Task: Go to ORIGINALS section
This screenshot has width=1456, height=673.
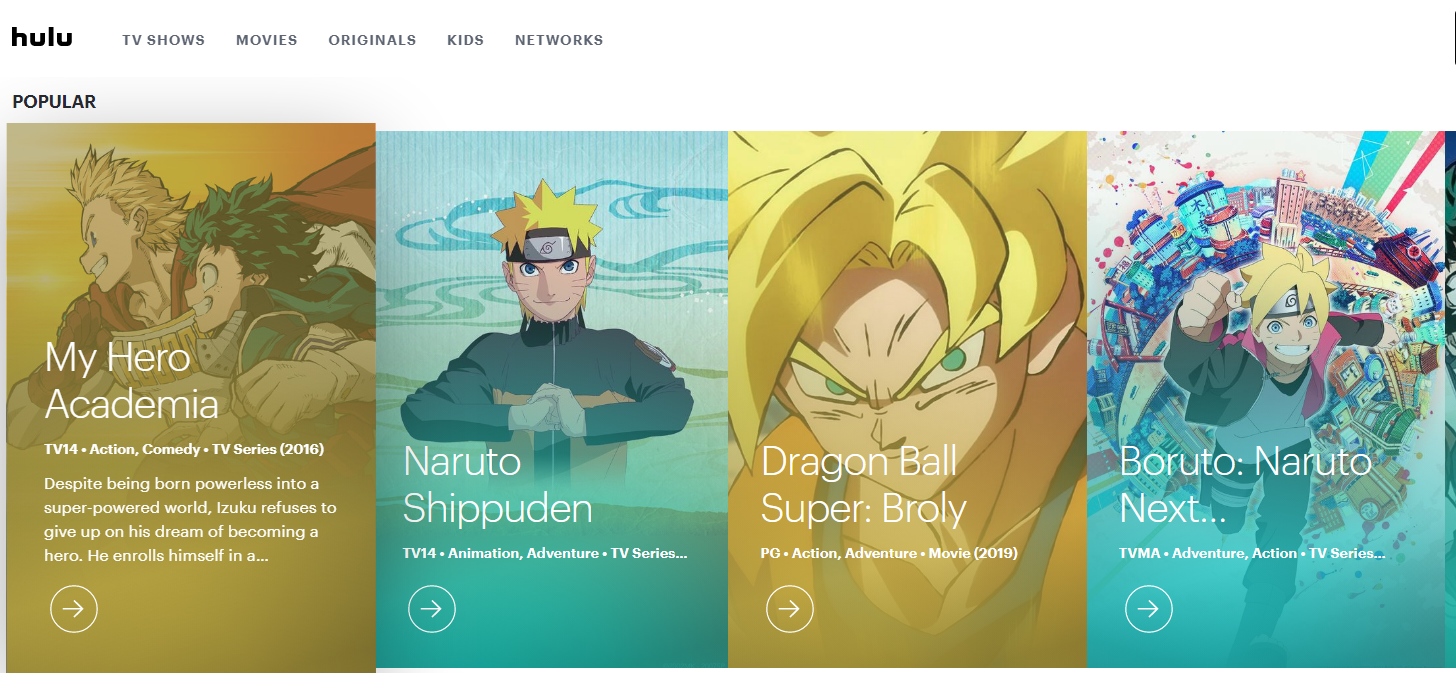Action: [372, 40]
